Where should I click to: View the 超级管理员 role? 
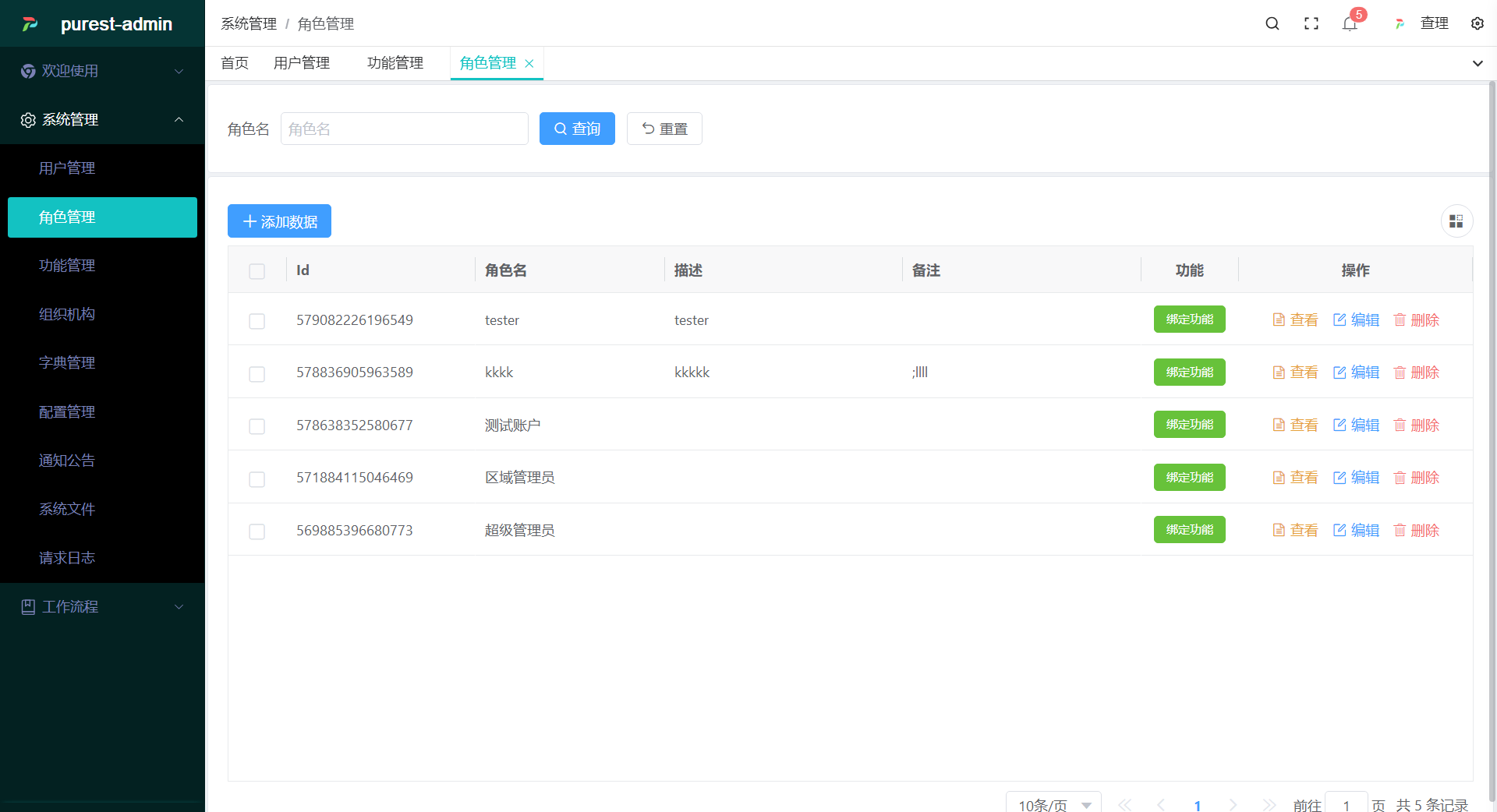1295,530
